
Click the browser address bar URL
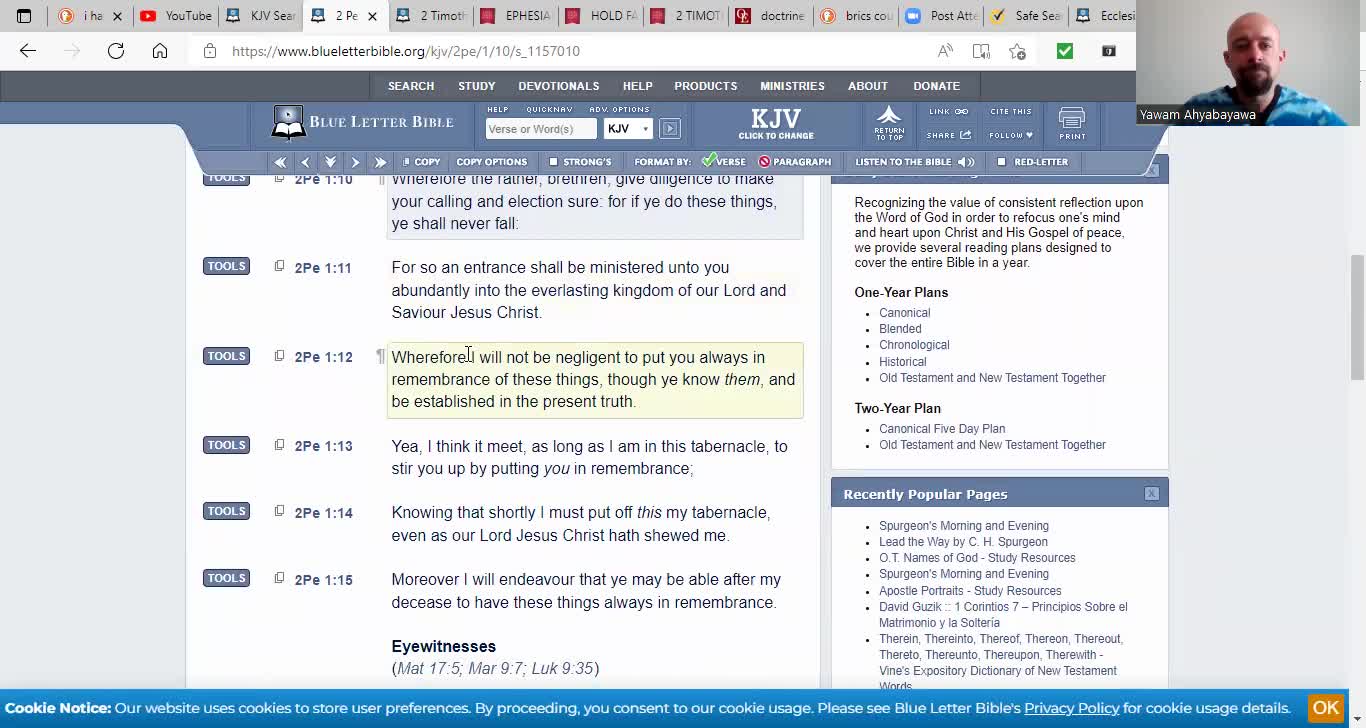coord(406,51)
